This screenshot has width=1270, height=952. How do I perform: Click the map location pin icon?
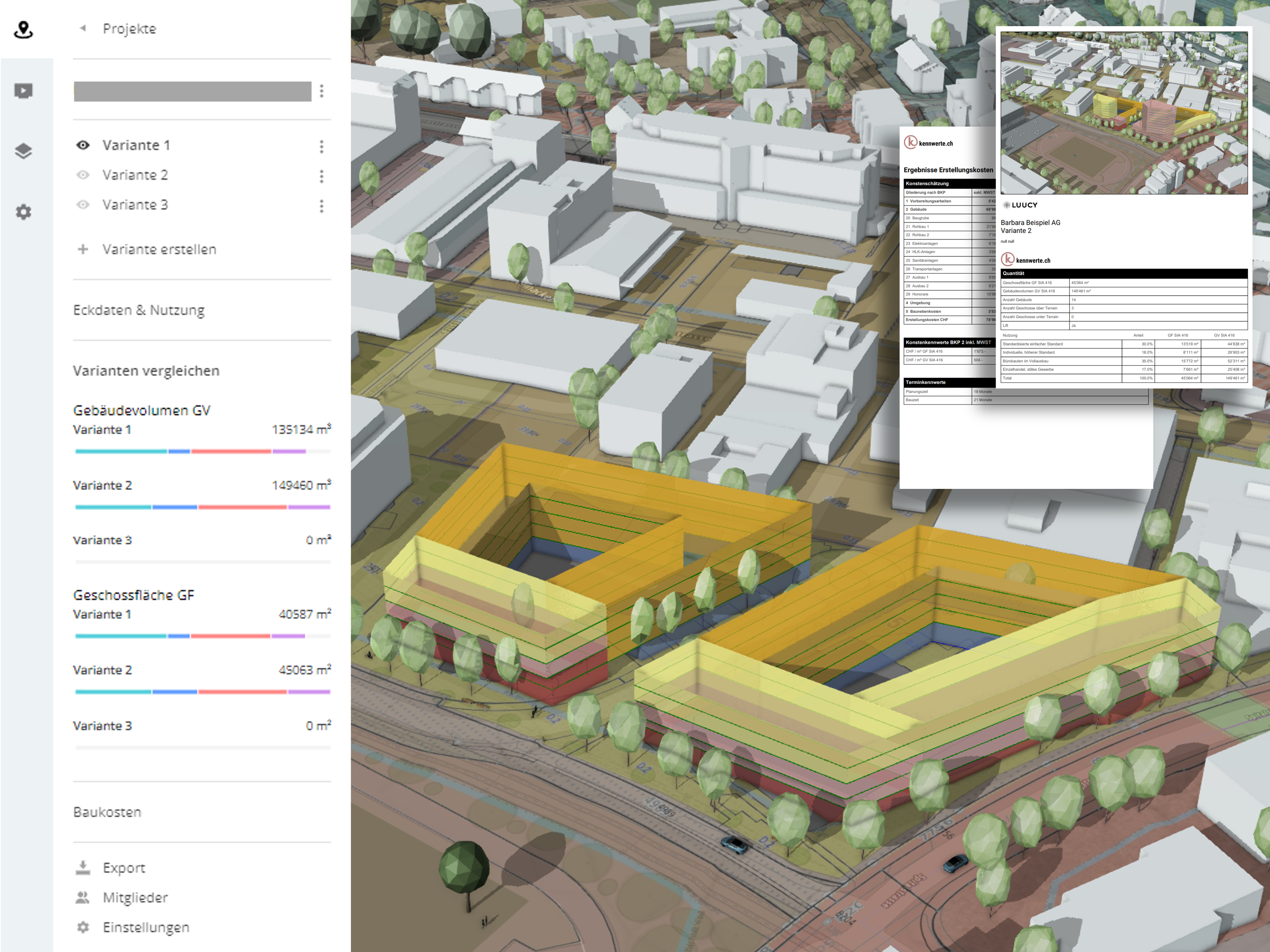(x=23, y=29)
